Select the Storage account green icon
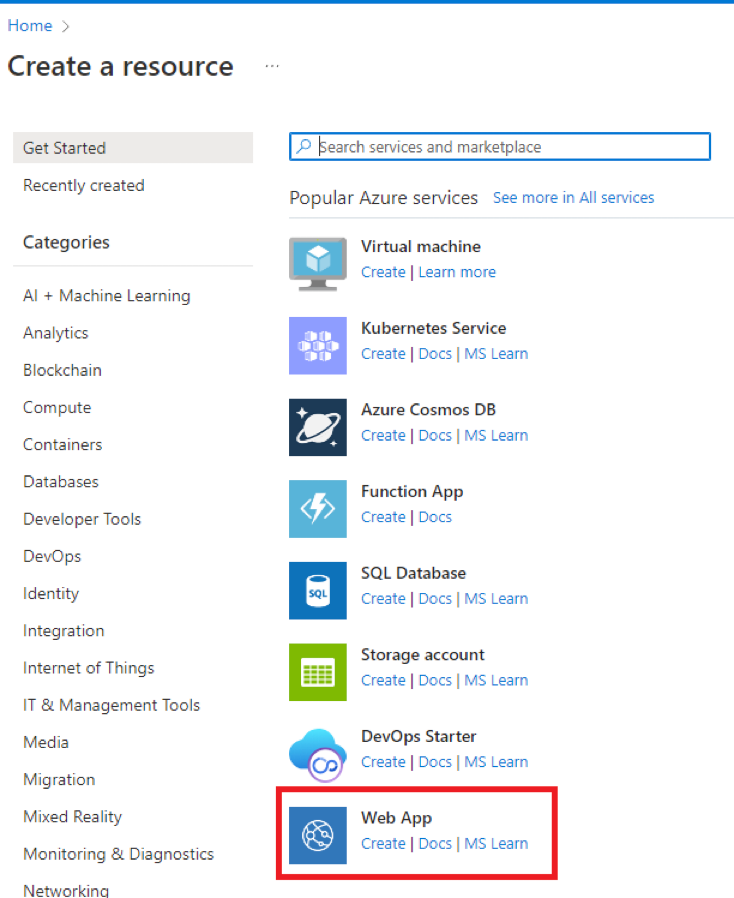This screenshot has width=734, height=898. tap(318, 672)
